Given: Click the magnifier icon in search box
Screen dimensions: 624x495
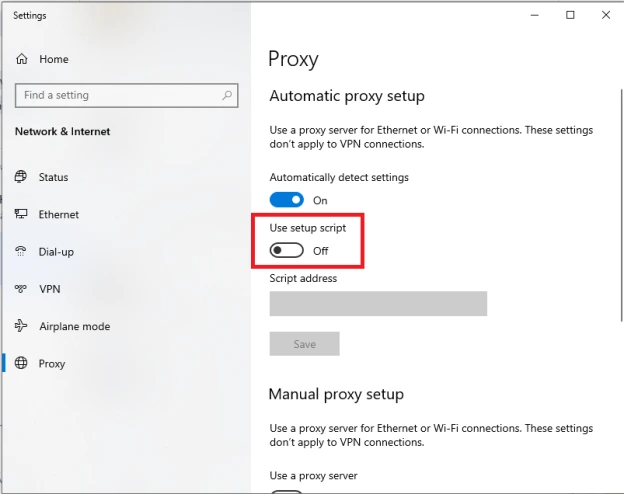Looking at the screenshot, I should click(228, 95).
